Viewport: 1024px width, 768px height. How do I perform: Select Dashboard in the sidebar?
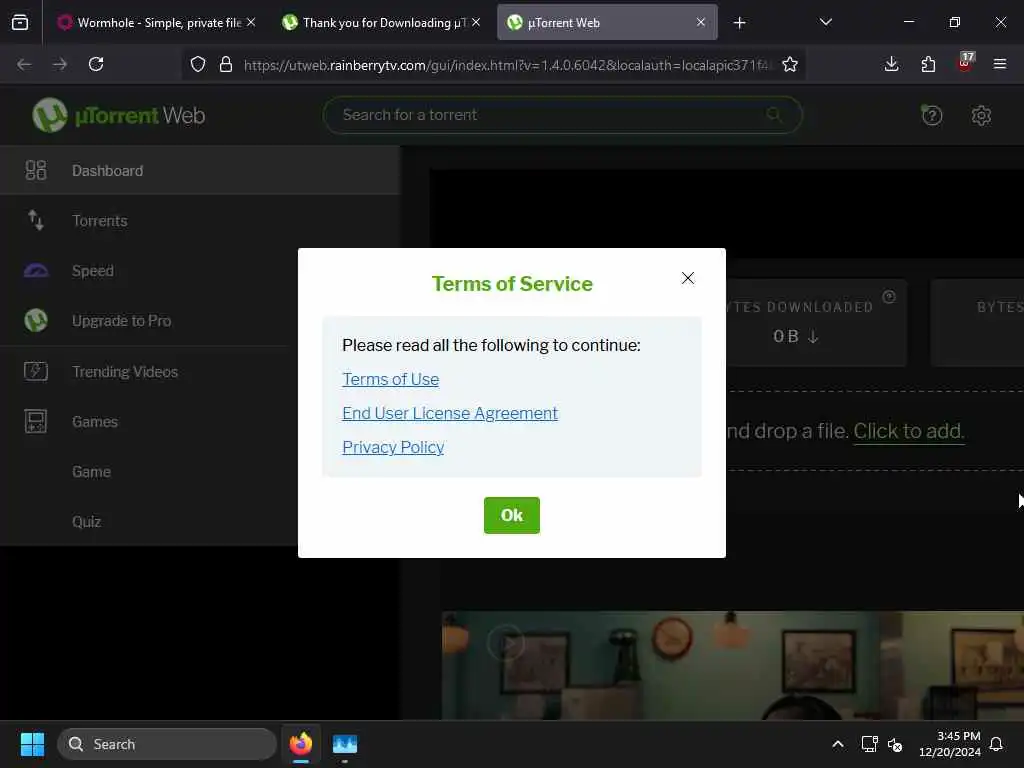(x=200, y=170)
